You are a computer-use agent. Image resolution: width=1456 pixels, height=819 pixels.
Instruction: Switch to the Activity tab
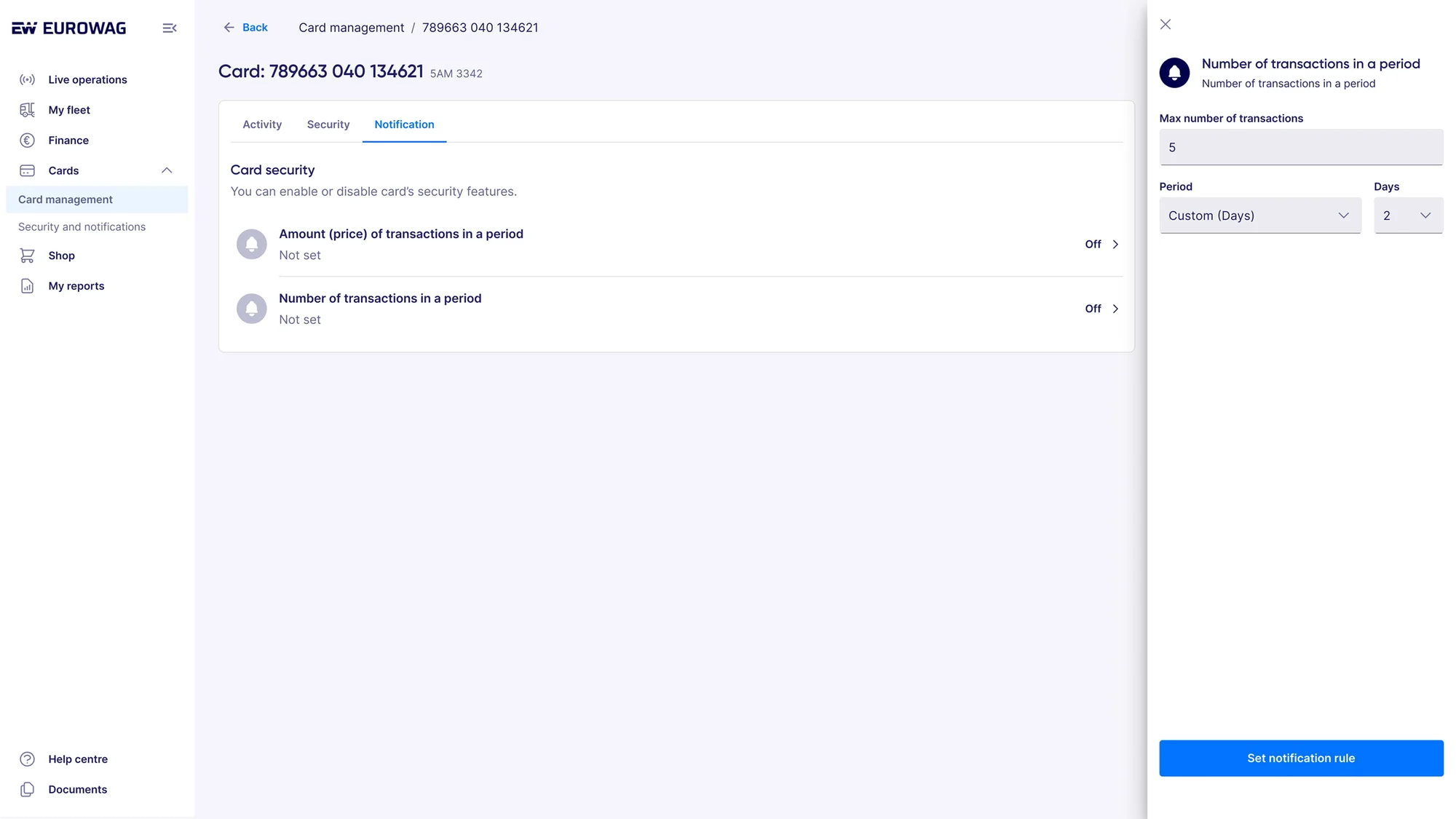[x=262, y=124]
